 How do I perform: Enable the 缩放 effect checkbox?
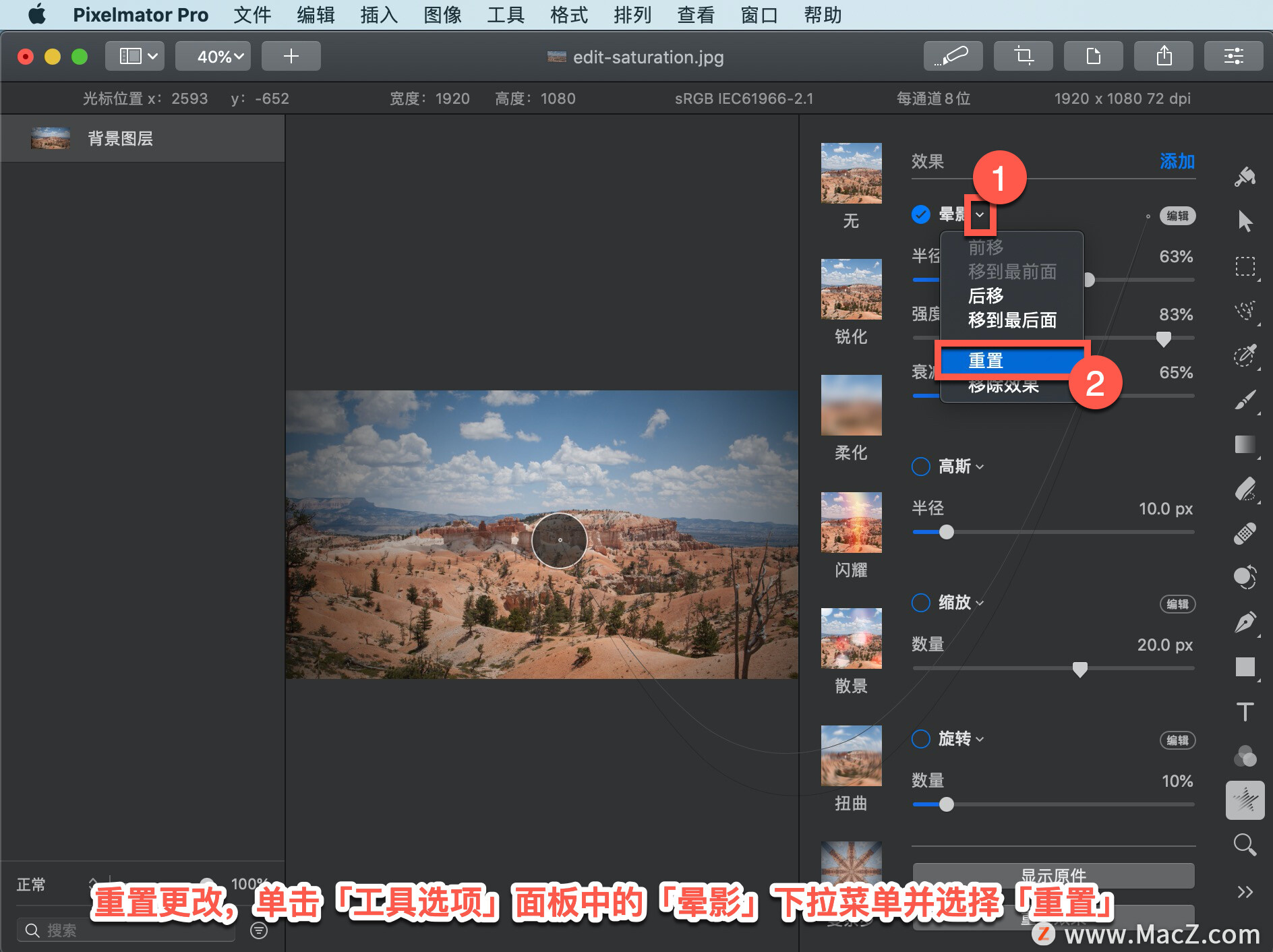coord(920,603)
